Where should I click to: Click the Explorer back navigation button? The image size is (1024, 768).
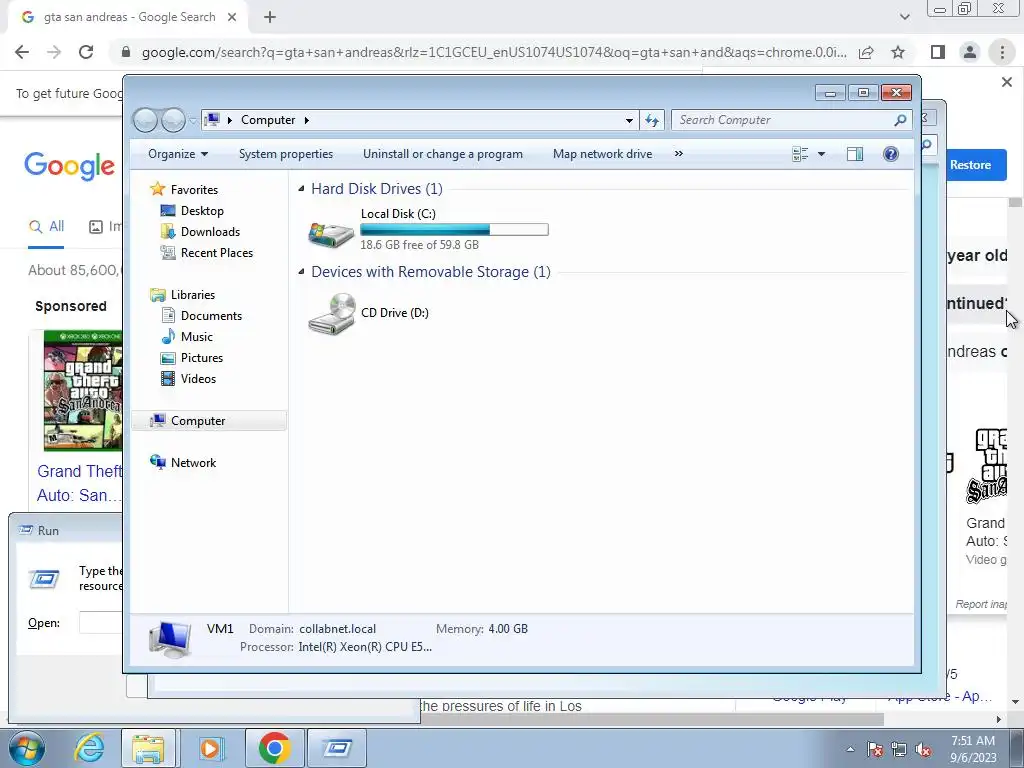145,120
